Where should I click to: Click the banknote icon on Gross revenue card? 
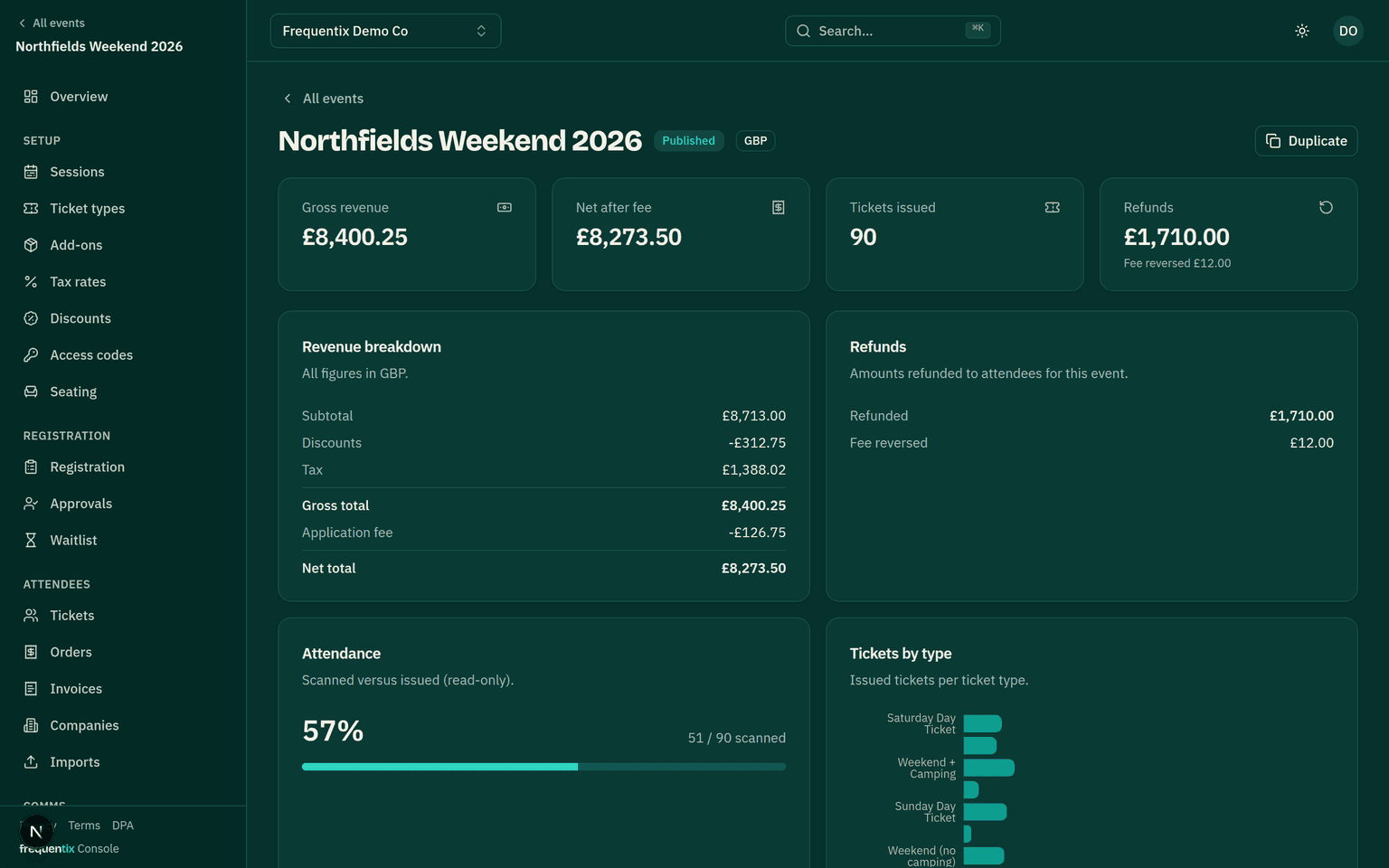505,207
